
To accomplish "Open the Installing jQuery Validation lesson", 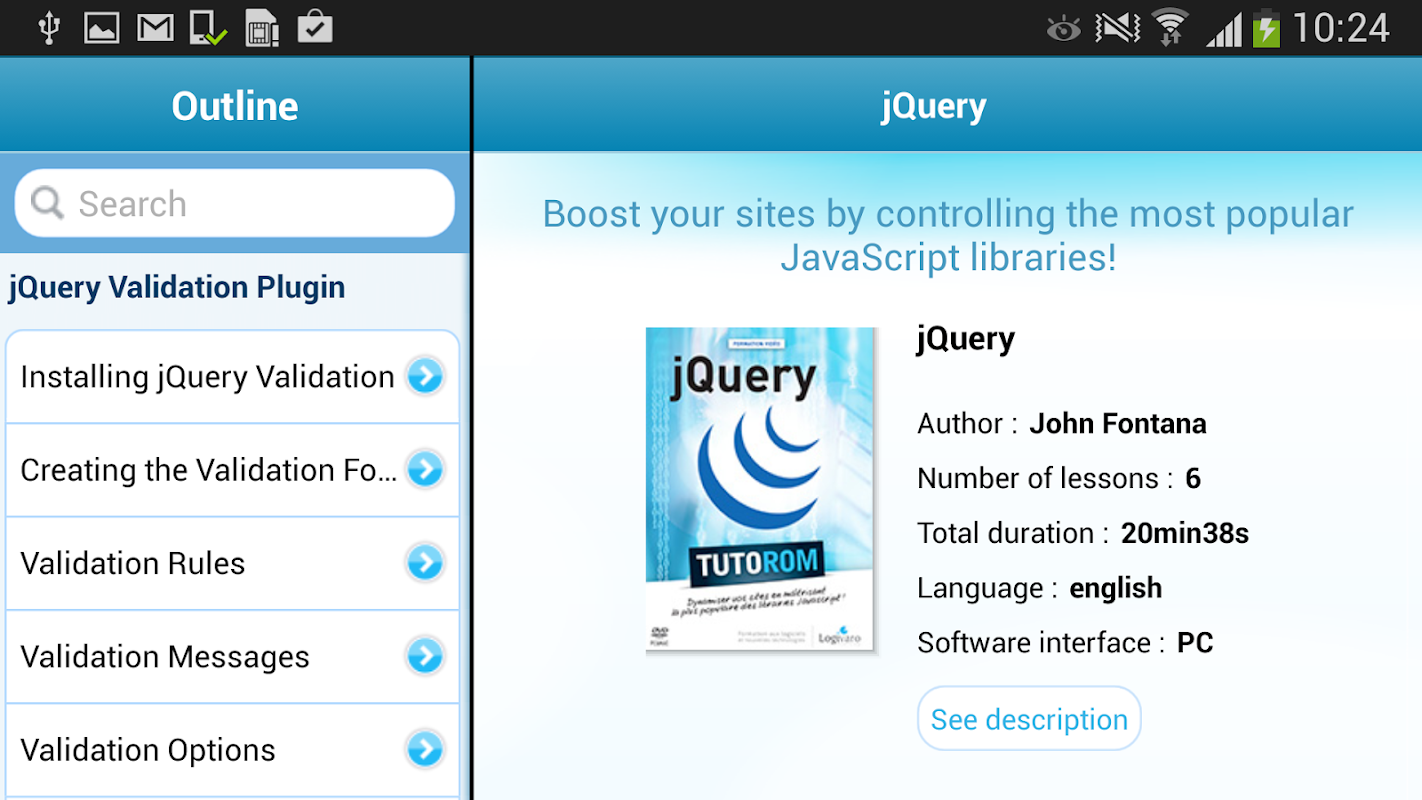I will [232, 377].
